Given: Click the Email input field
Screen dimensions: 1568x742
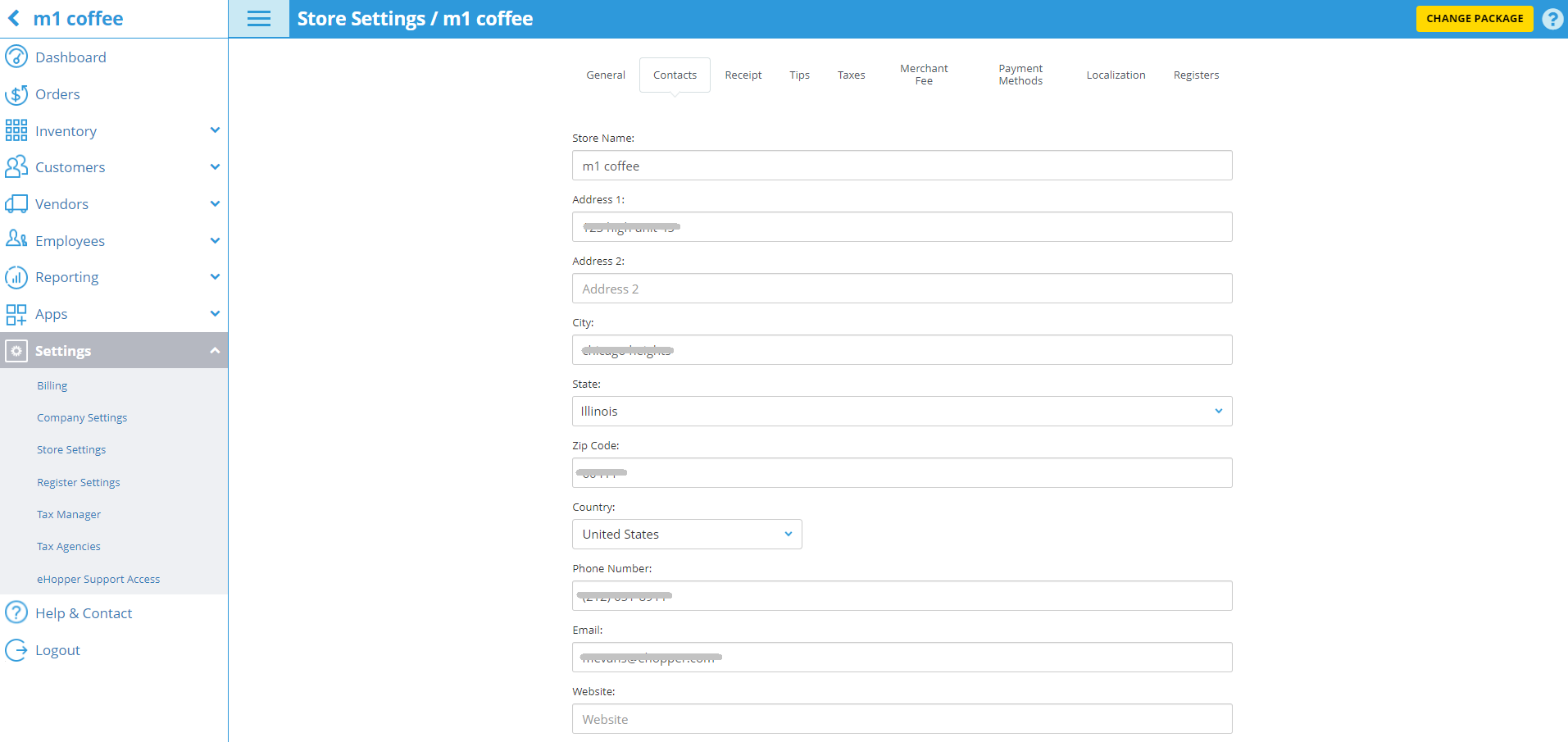Looking at the screenshot, I should tap(902, 658).
